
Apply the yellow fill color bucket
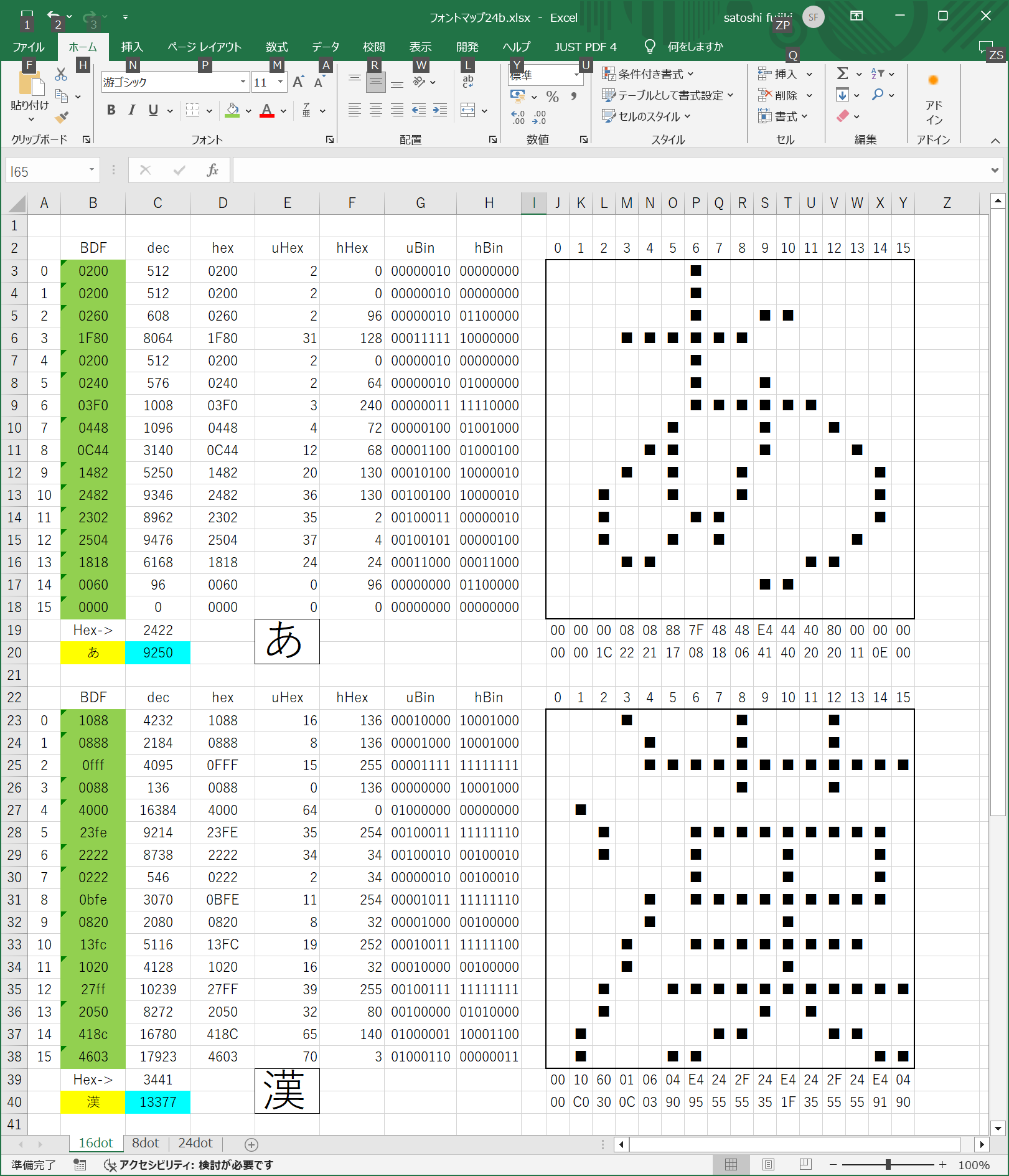233,110
